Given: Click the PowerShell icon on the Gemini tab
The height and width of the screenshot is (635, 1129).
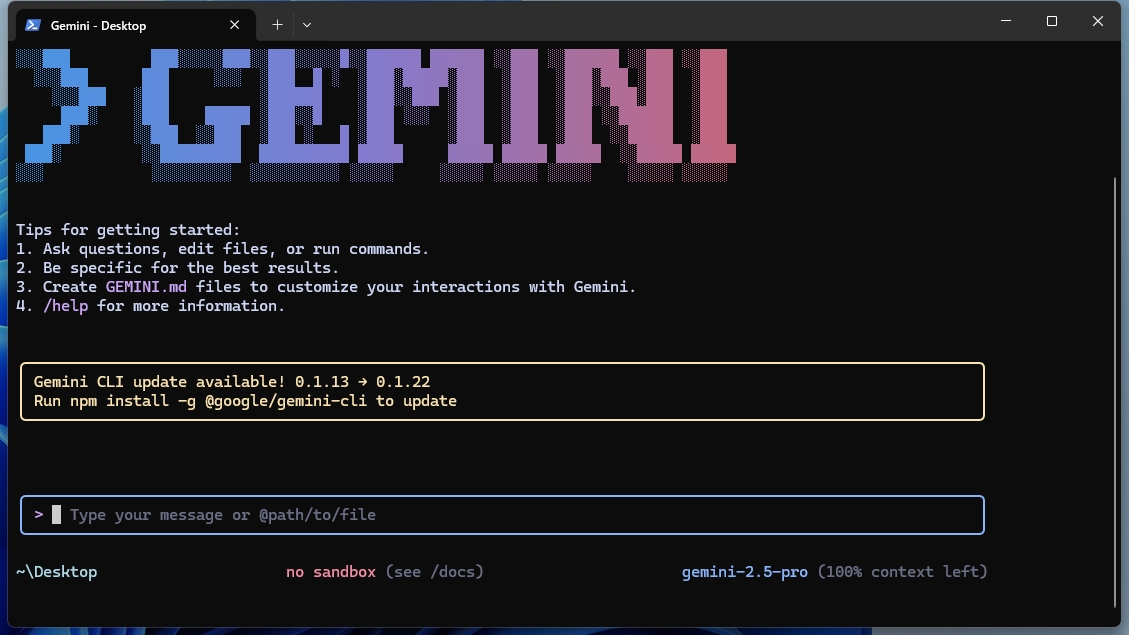Looking at the screenshot, I should (x=35, y=24).
